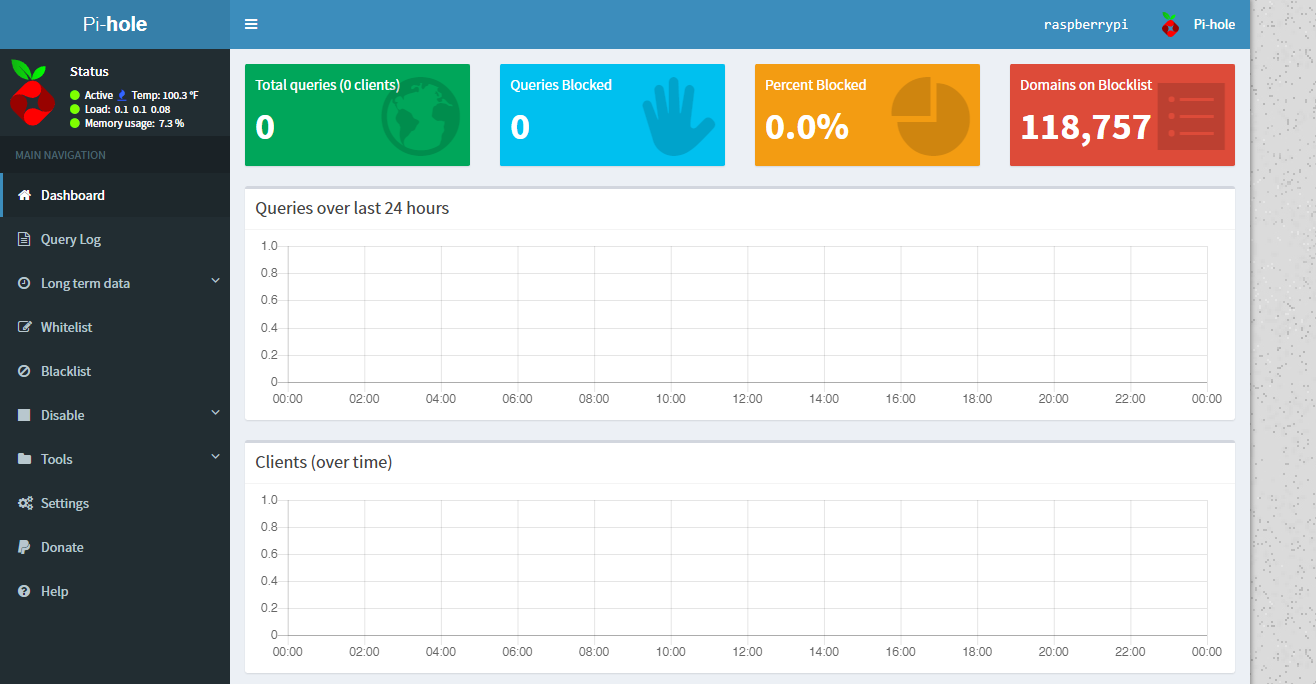Click the Domains on Blocklist red box

(x=1122, y=115)
